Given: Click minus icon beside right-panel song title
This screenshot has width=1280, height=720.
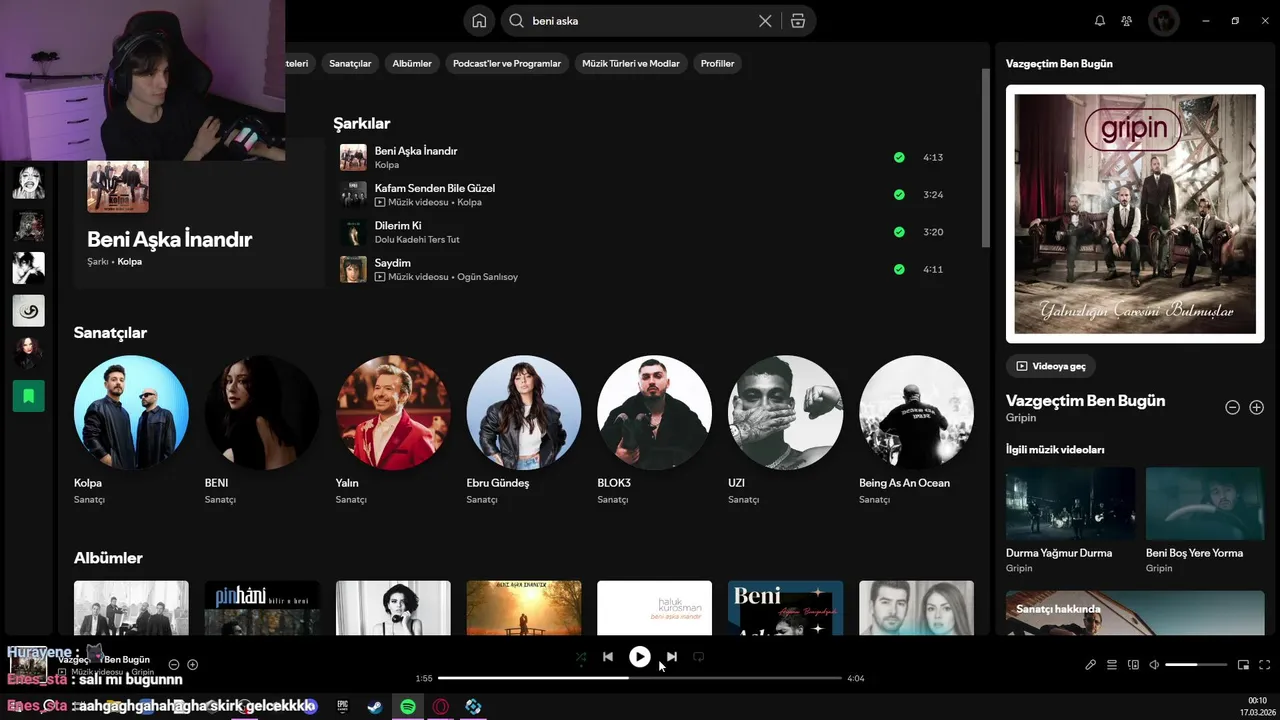Looking at the screenshot, I should pos(1232,407).
